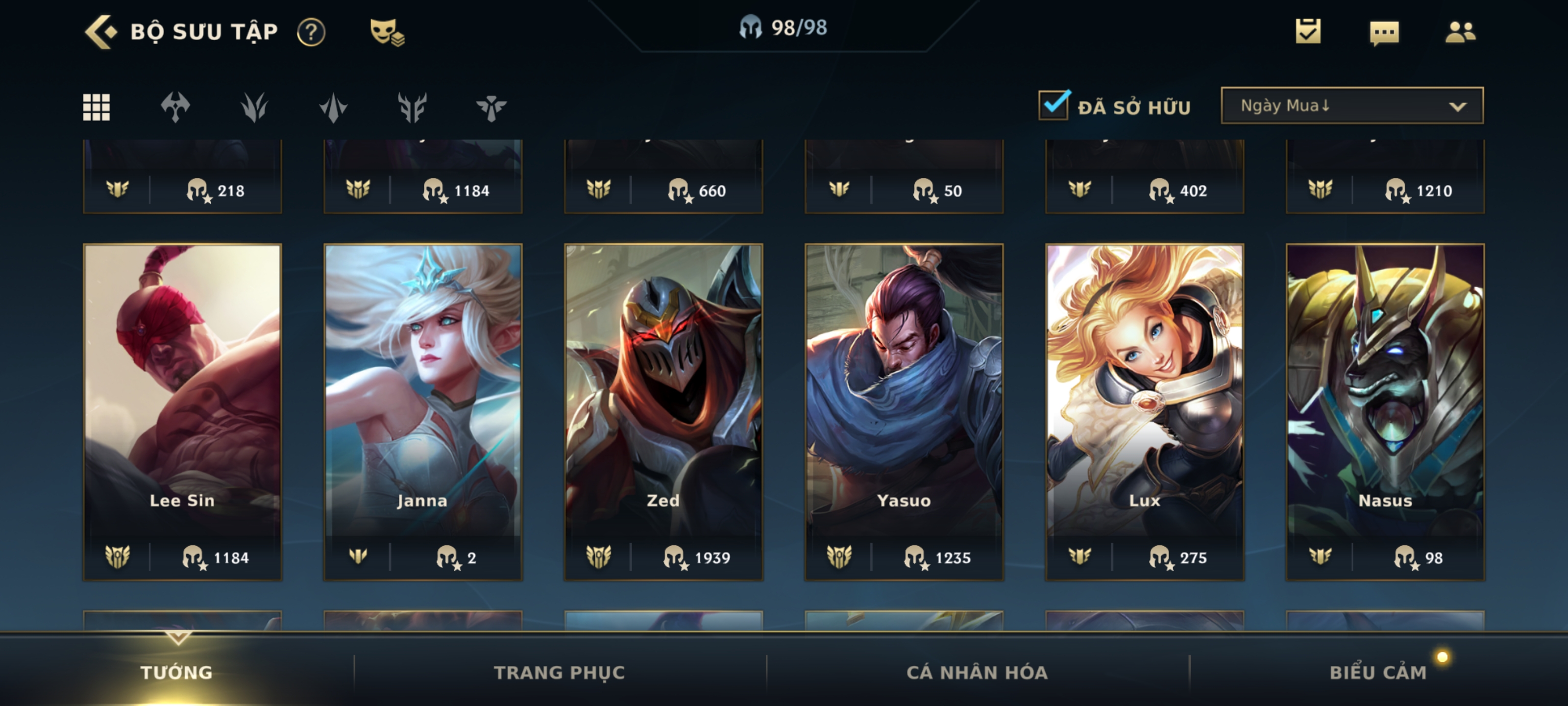Switch to the Cá Nhân Hóa tab
Viewport: 1568px width, 706px height.
[x=977, y=672]
